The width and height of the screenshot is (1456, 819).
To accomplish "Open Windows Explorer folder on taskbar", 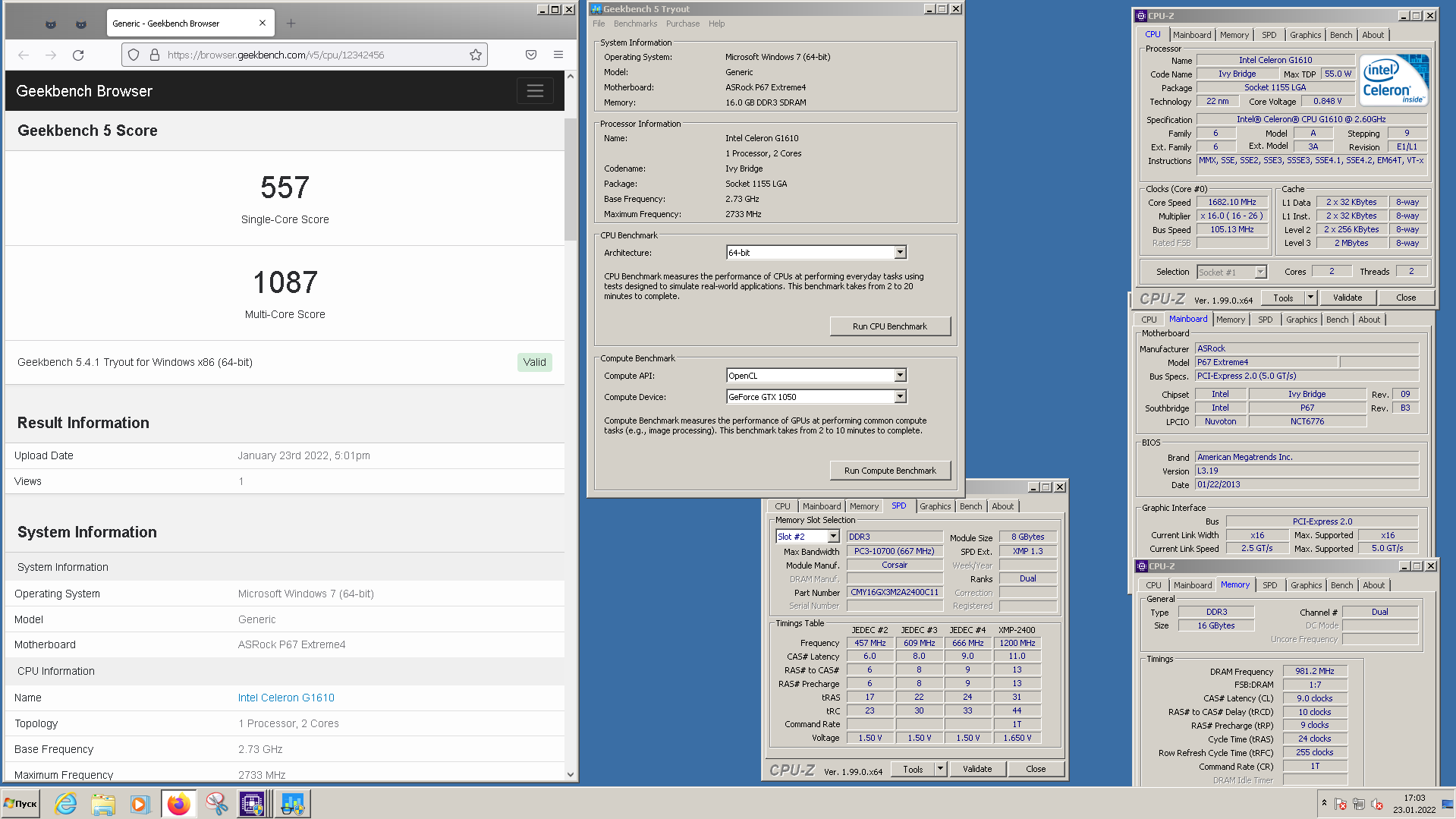I will [103, 804].
